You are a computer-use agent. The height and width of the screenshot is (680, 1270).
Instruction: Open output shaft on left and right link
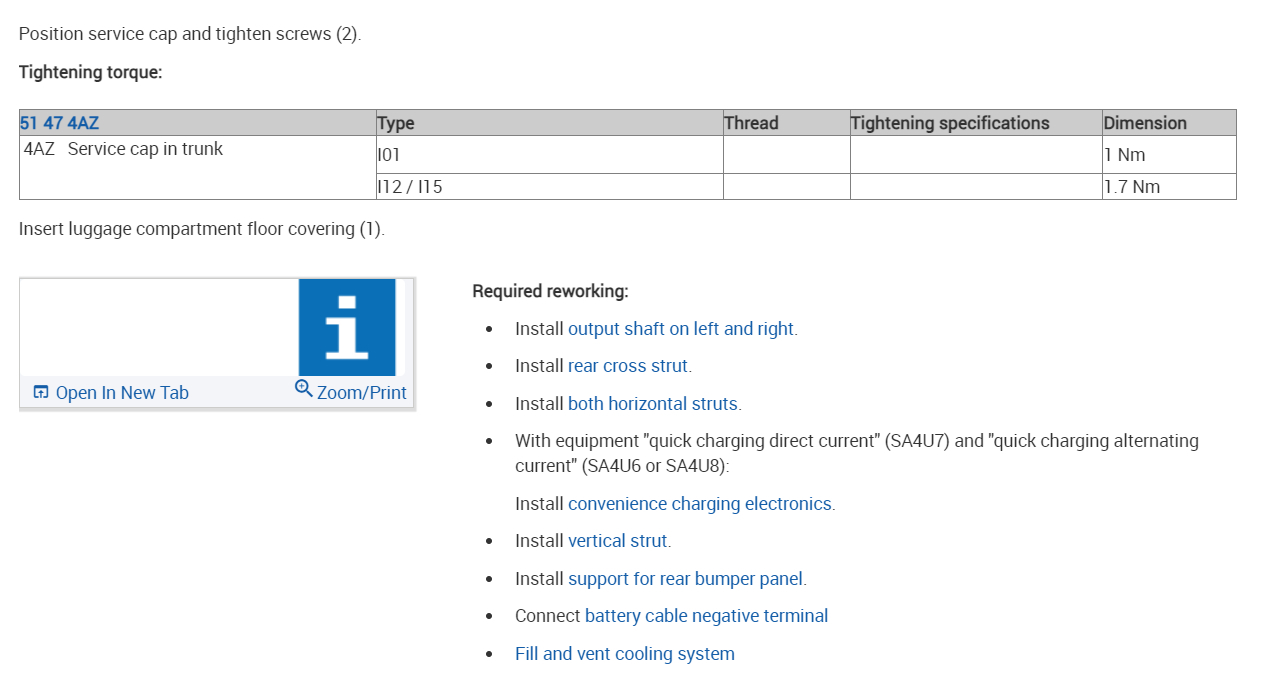682,329
